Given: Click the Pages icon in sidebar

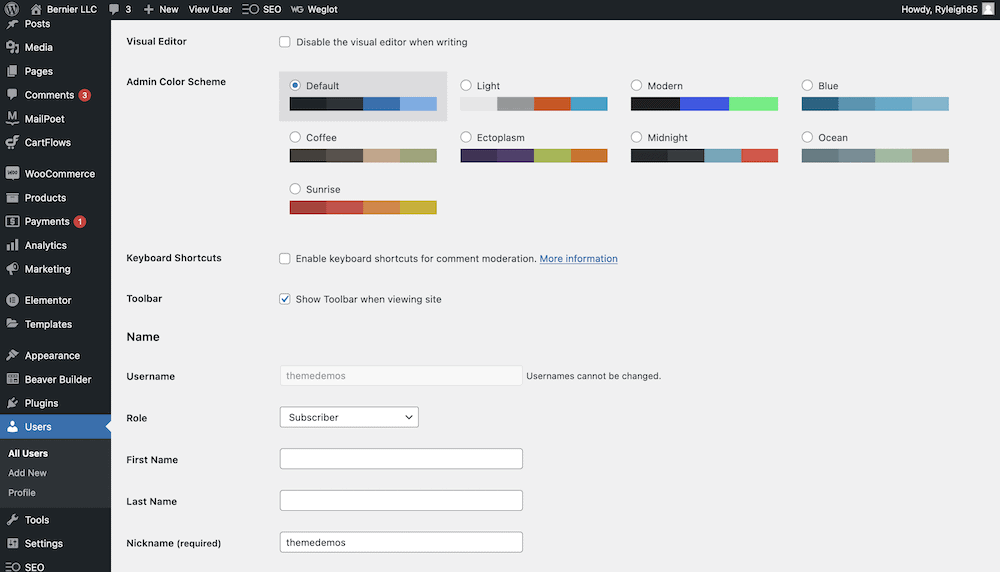Looking at the screenshot, I should point(12,71).
